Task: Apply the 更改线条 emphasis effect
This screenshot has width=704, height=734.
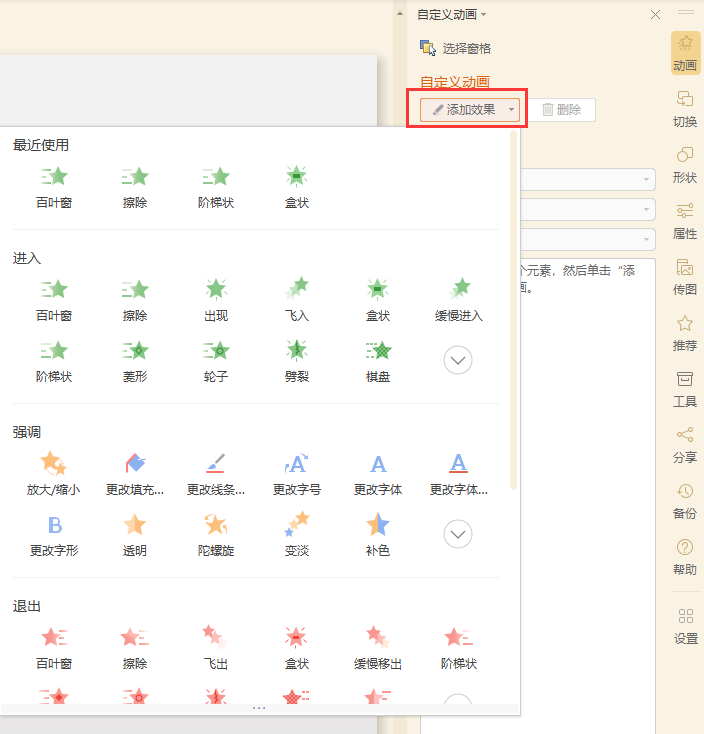Action: pos(216,474)
